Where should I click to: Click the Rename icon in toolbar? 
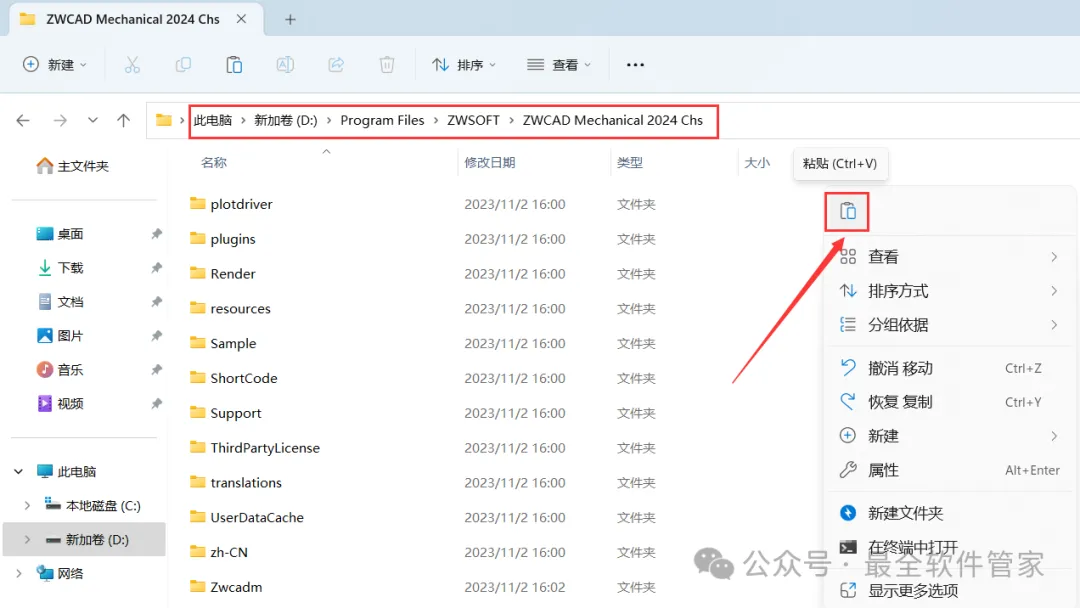(x=285, y=65)
